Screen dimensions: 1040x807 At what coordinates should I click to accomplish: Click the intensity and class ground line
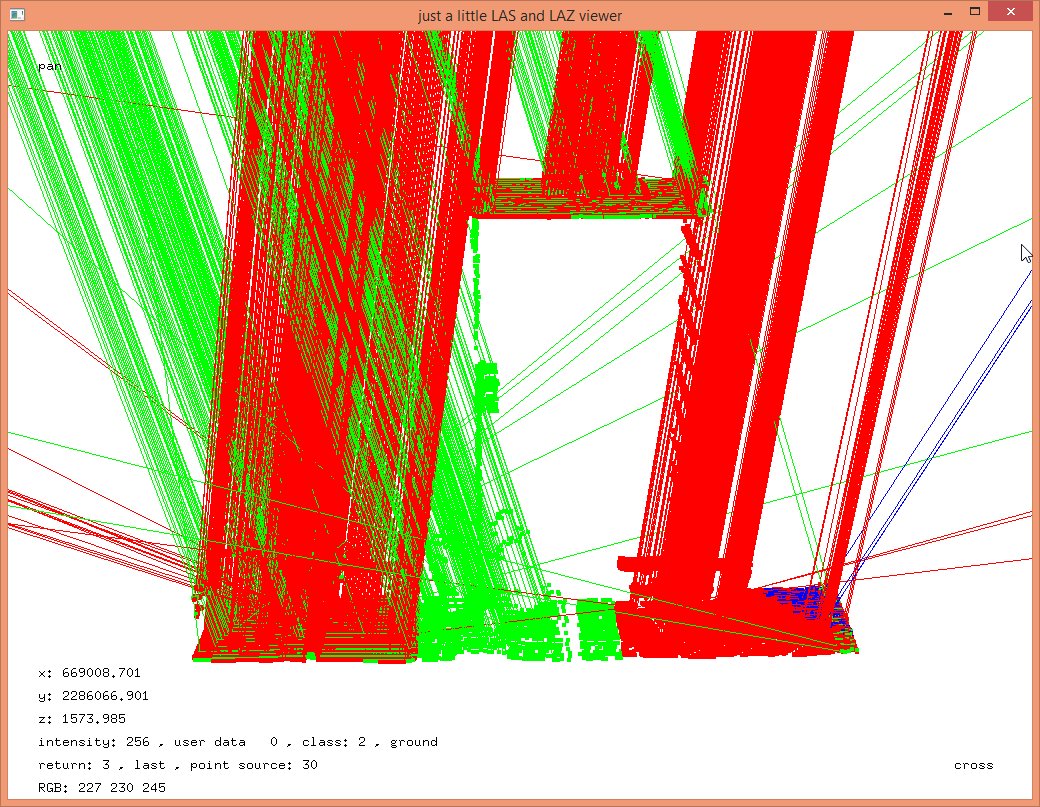[x=237, y=742]
